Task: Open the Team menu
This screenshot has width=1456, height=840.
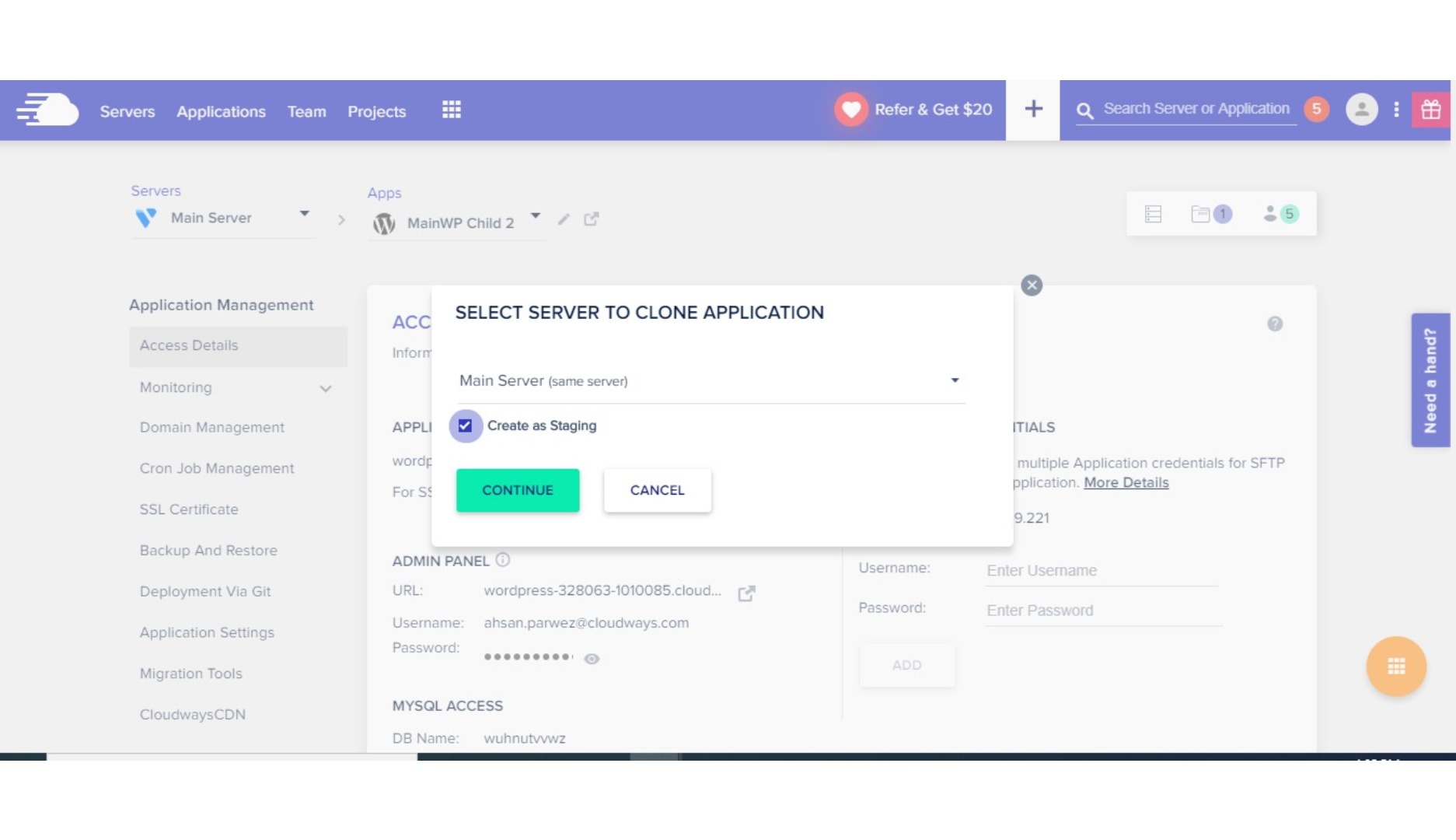Action: [x=307, y=111]
